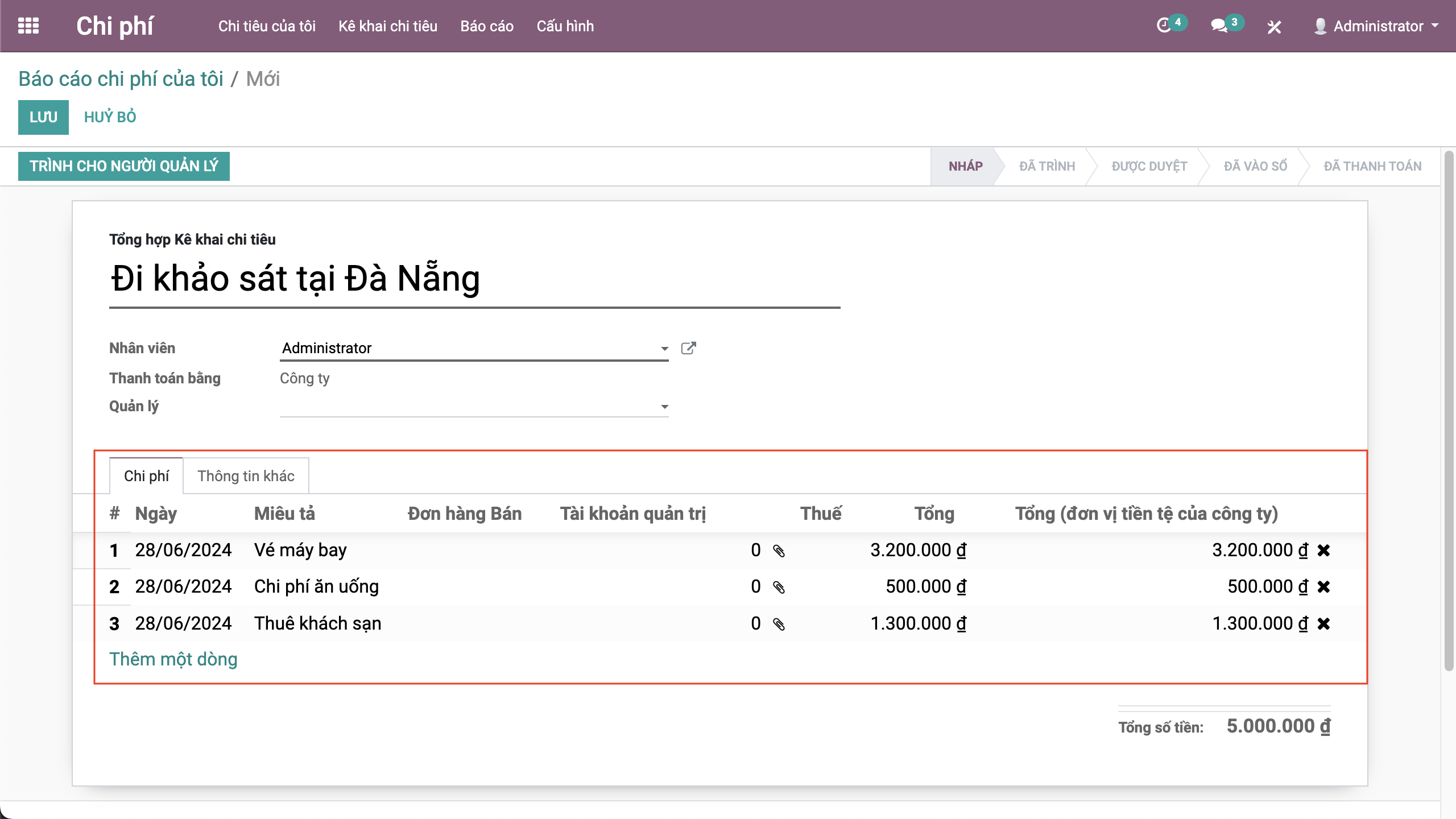Open the apps grid menu icon
Screen dimensions: 1456x819
click(x=28, y=26)
